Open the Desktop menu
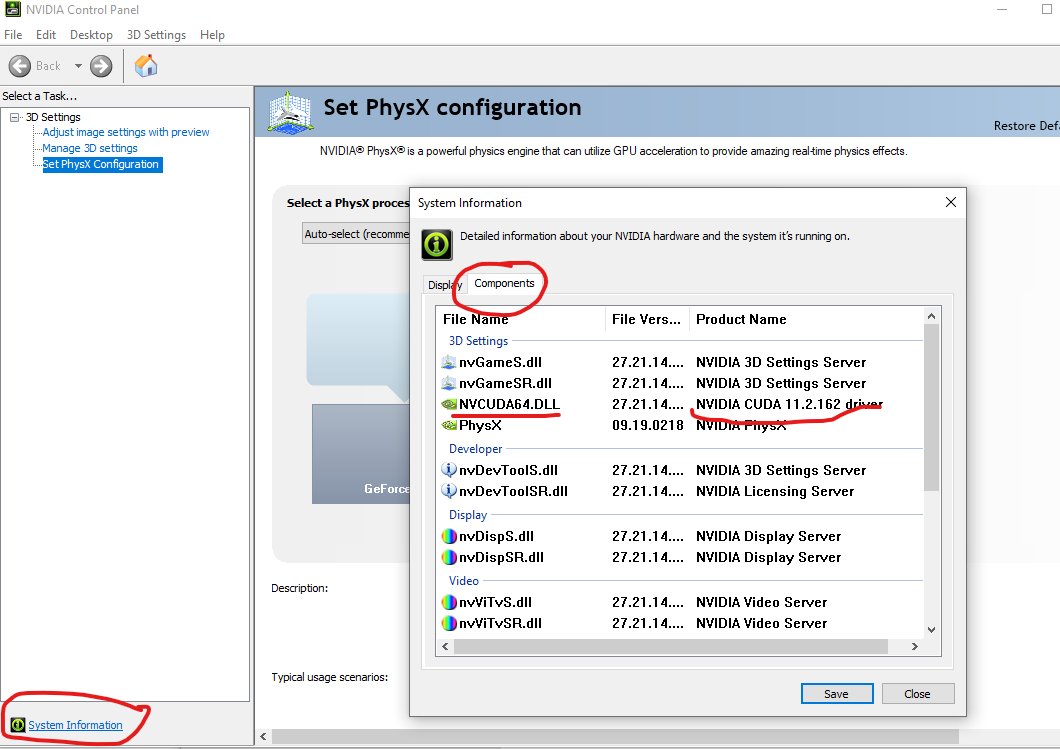The image size is (1060, 749). (x=91, y=34)
